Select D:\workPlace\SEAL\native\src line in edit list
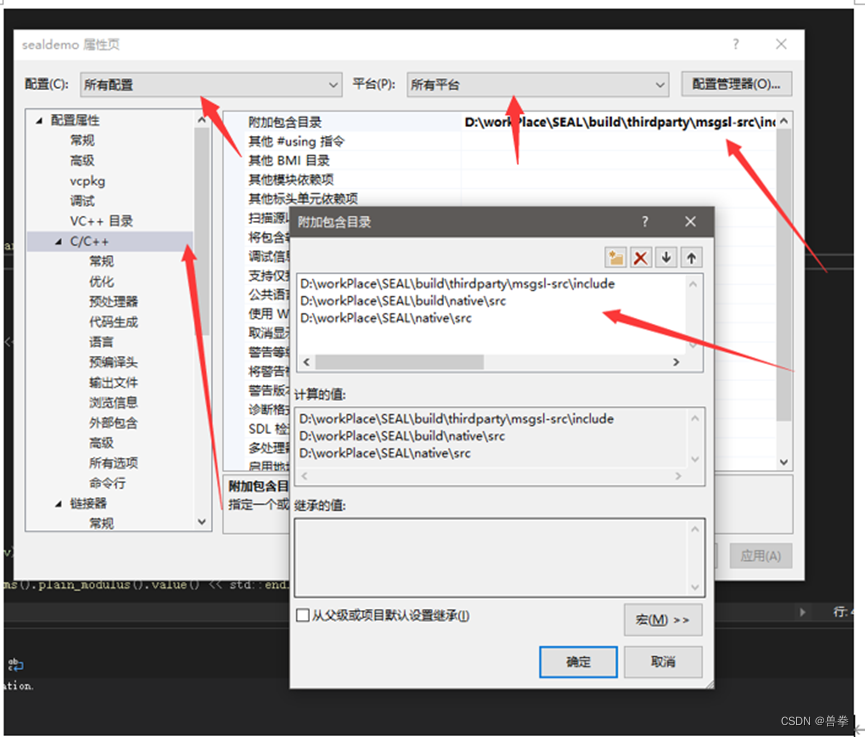Image resolution: width=865 pixels, height=737 pixels. click(386, 318)
